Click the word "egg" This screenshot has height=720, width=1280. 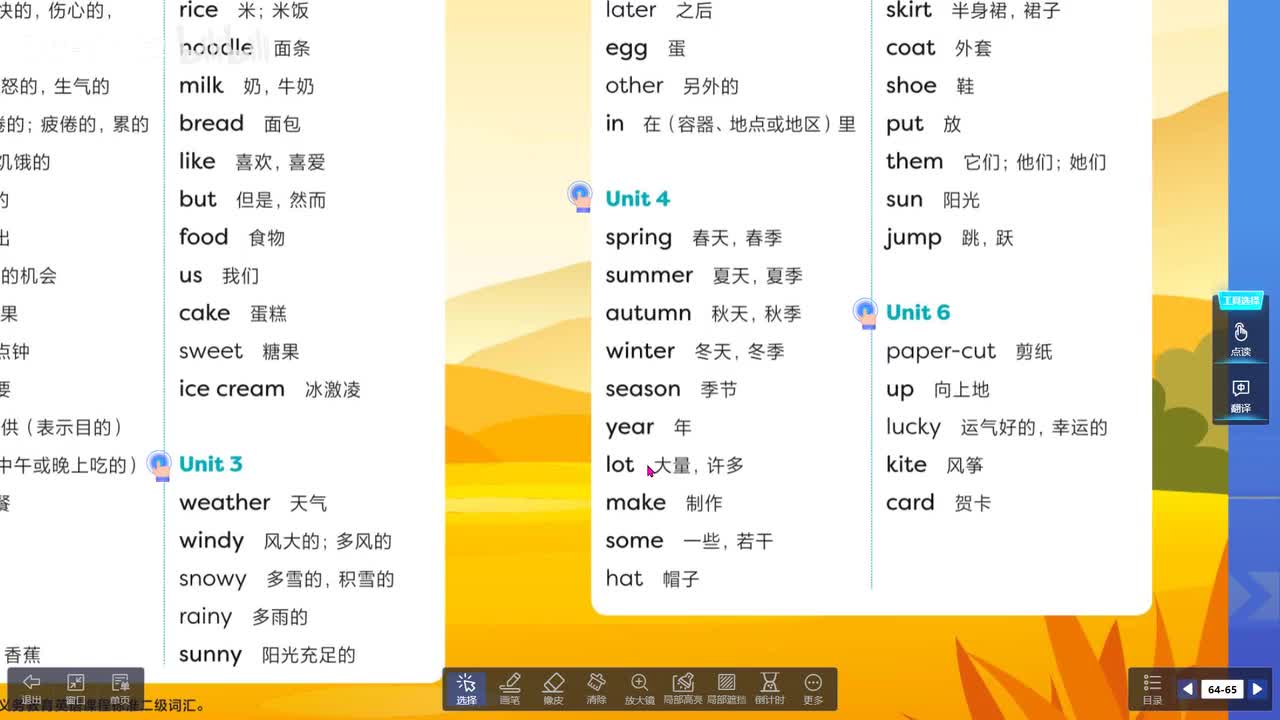pyautogui.click(x=626, y=49)
